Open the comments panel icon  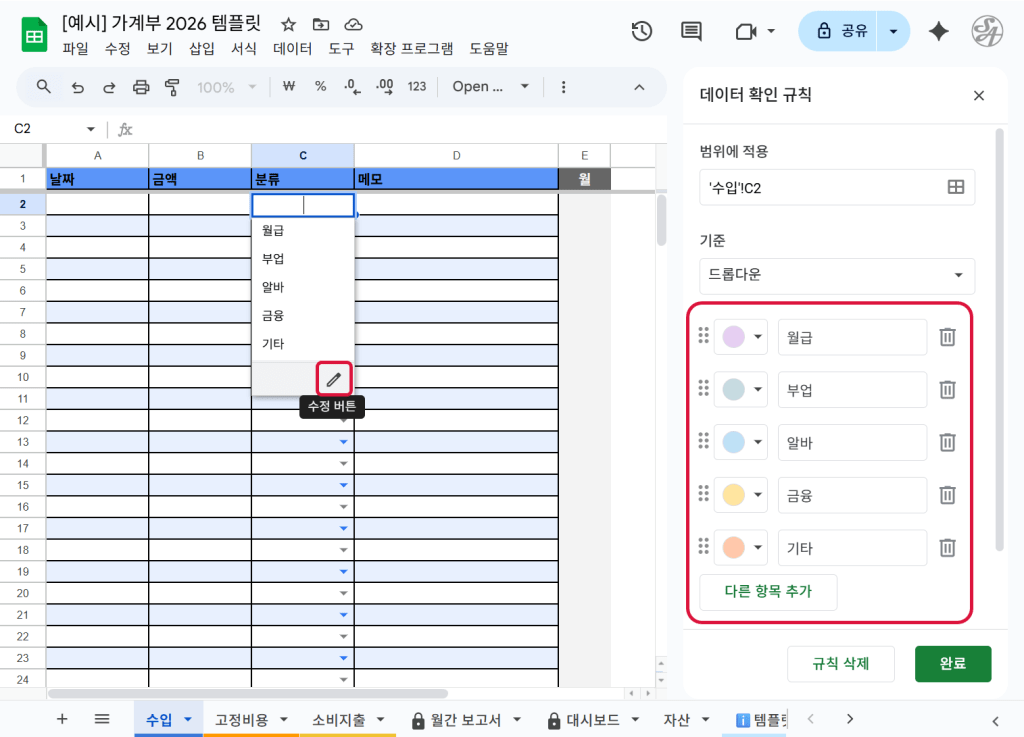[691, 31]
